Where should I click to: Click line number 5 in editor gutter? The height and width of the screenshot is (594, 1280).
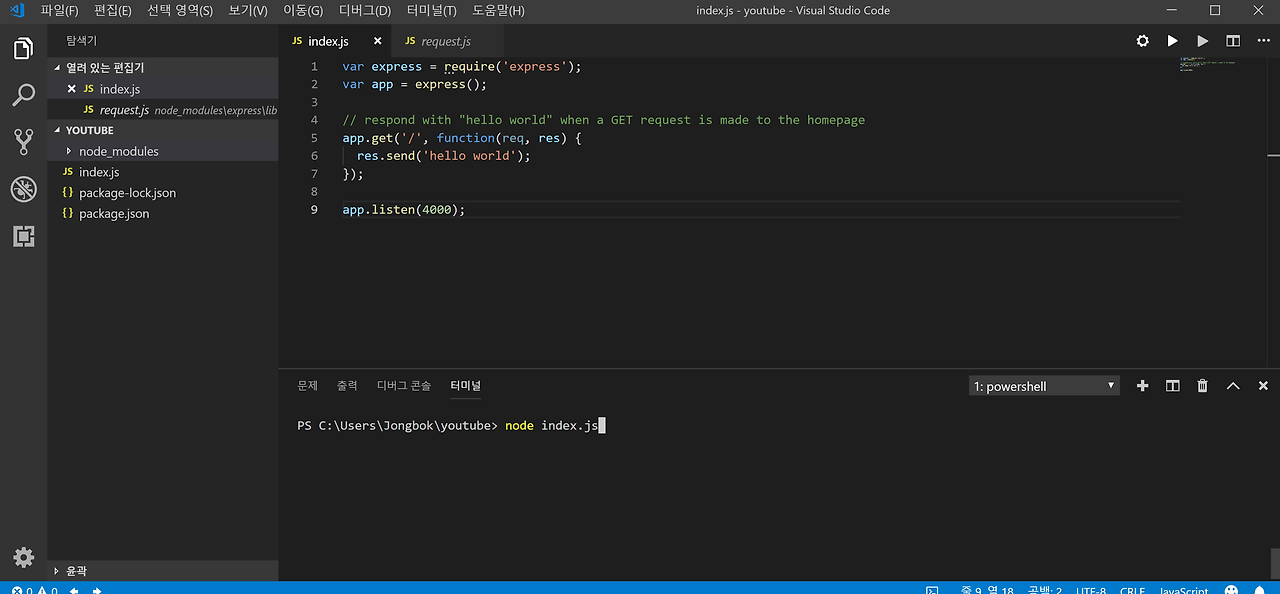314,138
